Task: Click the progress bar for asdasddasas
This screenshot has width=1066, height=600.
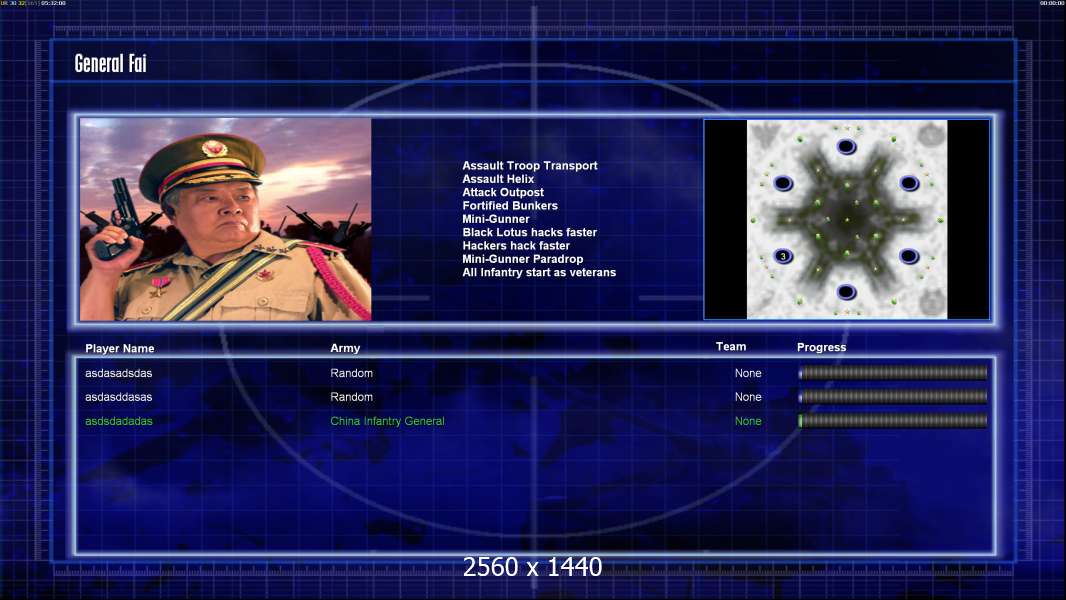Action: tap(893, 397)
